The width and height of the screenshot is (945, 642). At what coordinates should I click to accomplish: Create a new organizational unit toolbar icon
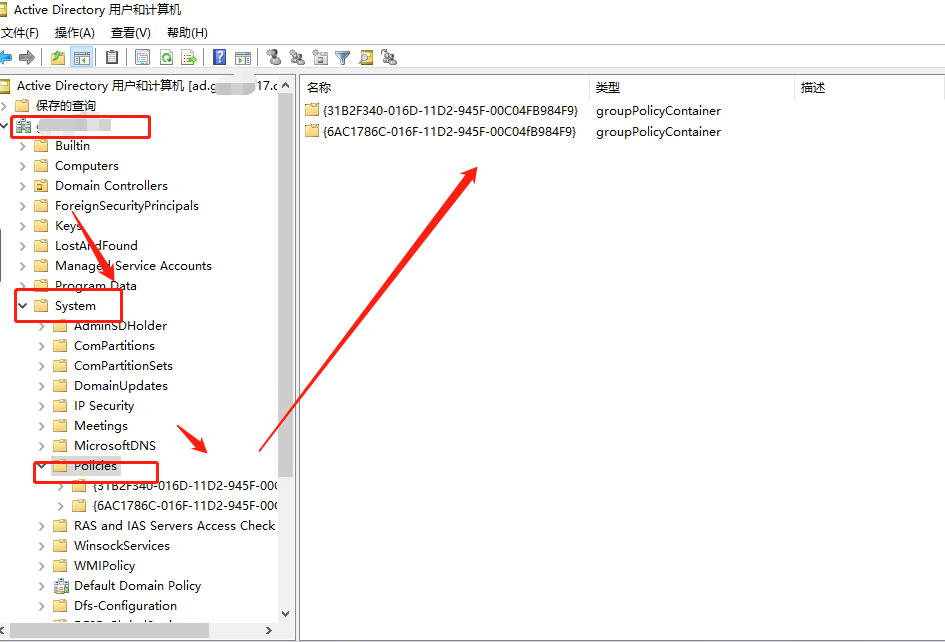pyautogui.click(x=320, y=58)
